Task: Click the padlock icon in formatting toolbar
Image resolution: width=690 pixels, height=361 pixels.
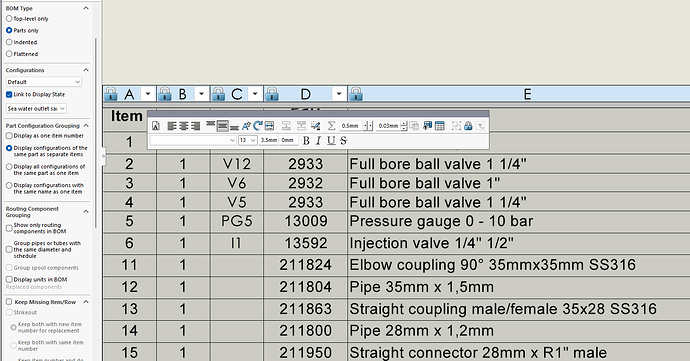Action: point(468,126)
